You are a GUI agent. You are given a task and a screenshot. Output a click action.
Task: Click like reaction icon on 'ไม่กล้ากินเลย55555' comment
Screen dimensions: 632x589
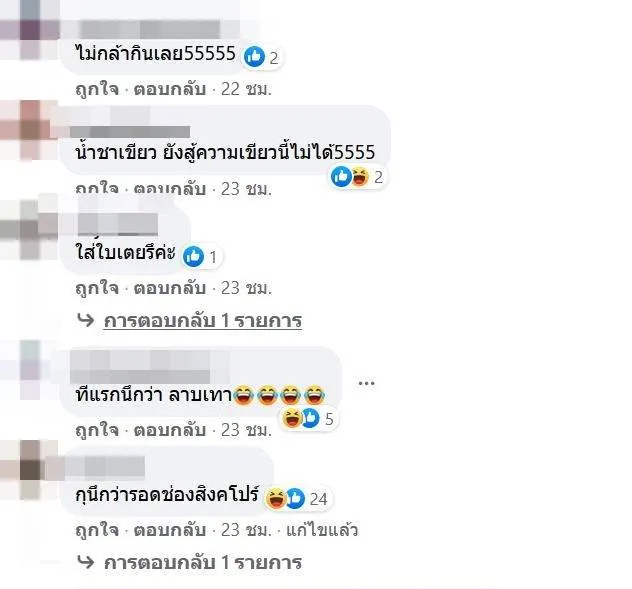click(254, 56)
